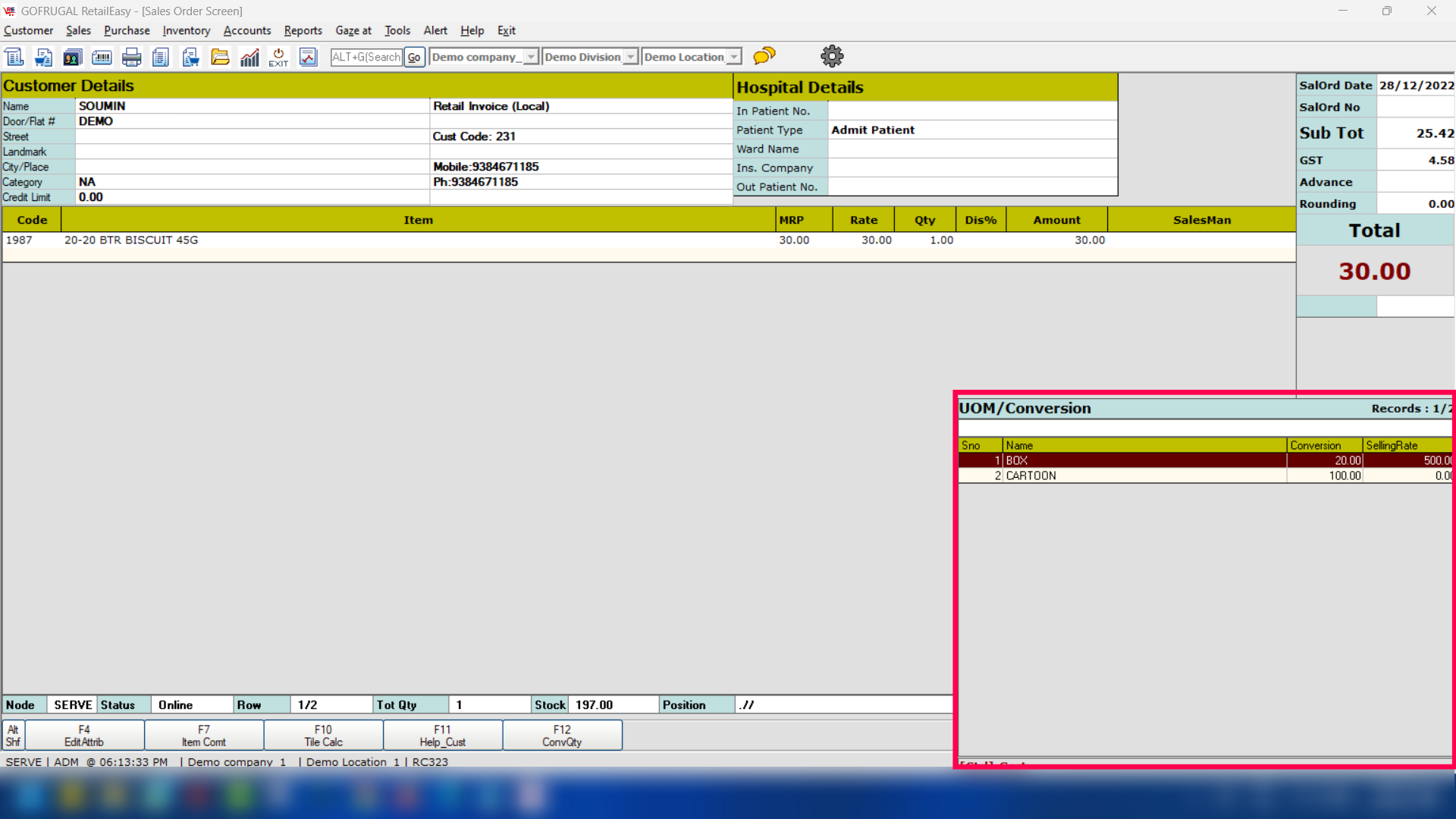Click the ALT+G search input field
The image size is (1456, 819).
(366, 57)
